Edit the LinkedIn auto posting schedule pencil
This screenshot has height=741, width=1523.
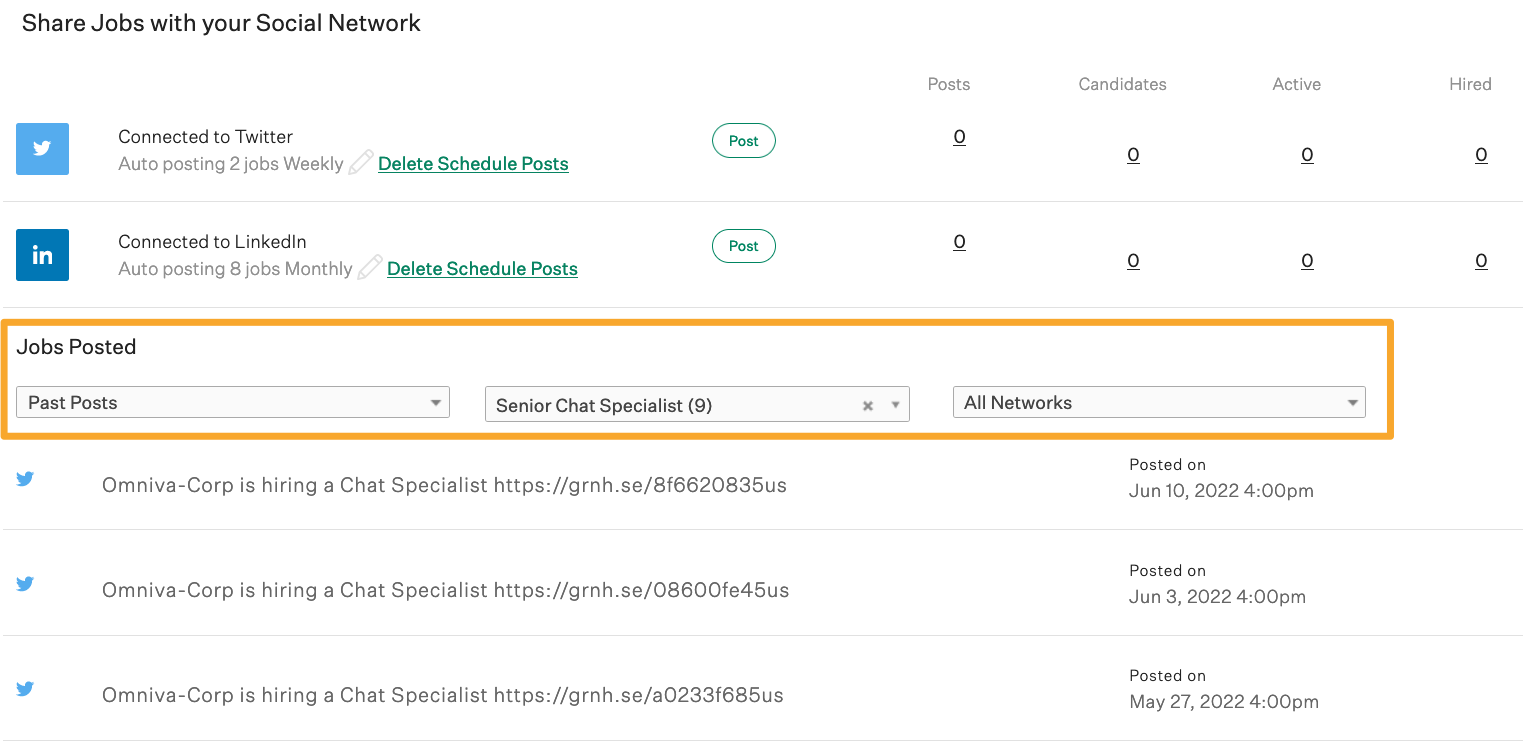370,266
